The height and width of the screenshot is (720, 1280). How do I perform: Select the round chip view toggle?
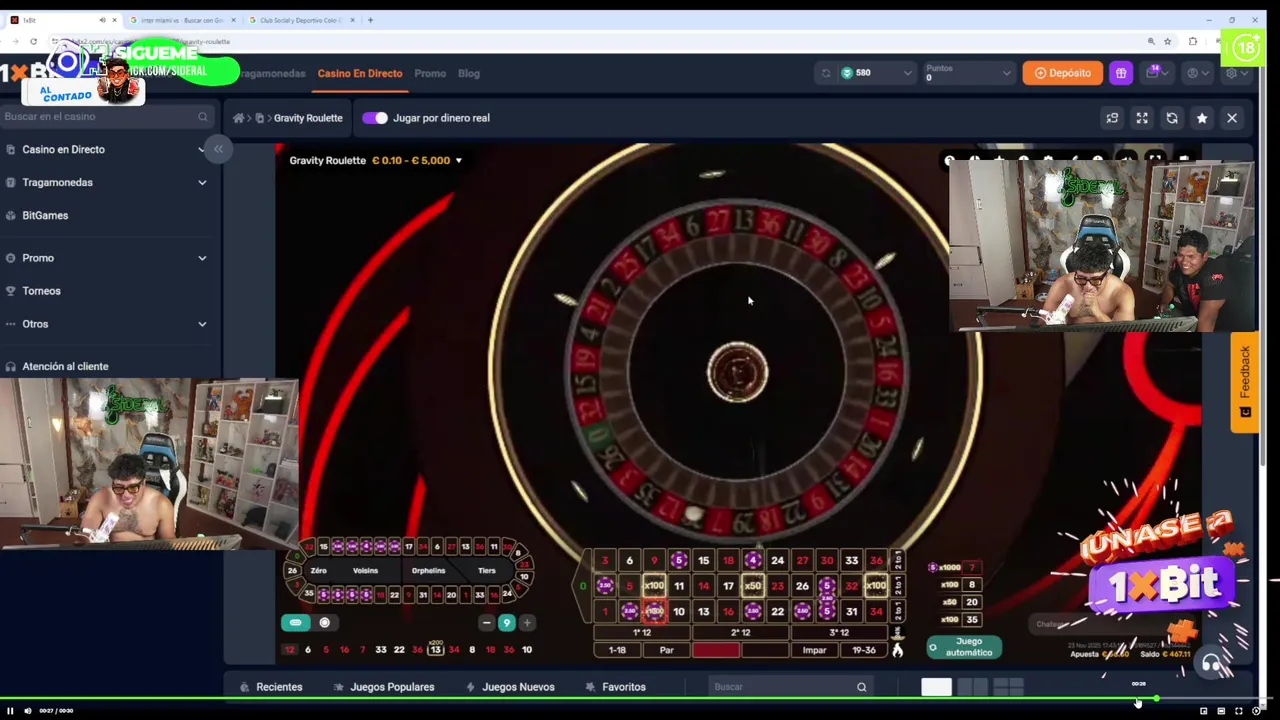[324, 623]
